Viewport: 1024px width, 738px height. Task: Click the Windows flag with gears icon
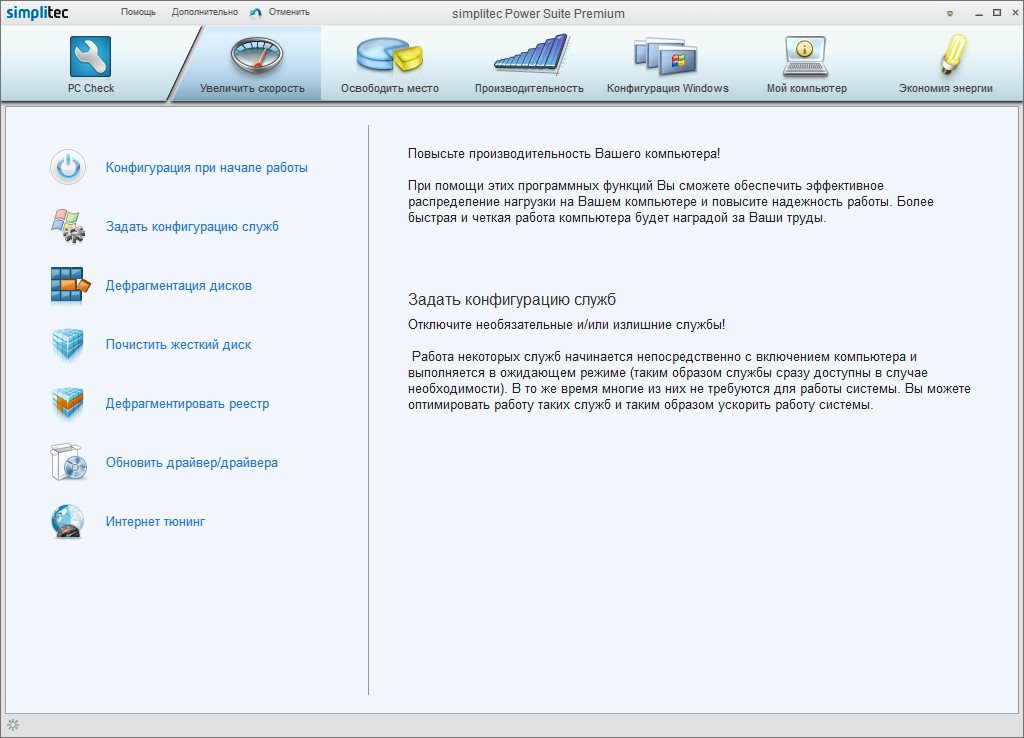tap(68, 226)
